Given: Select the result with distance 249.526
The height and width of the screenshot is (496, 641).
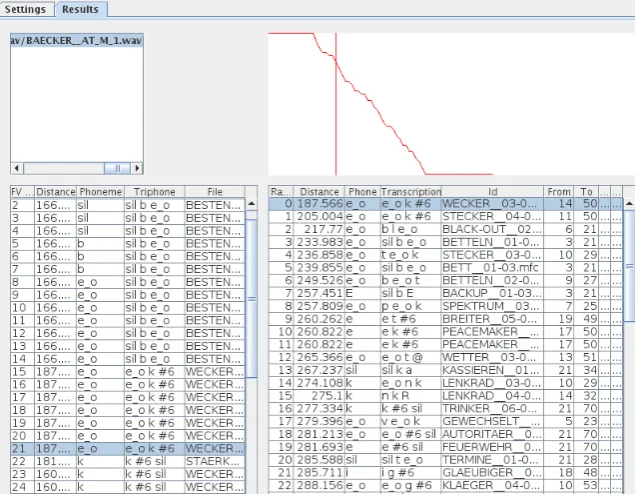Looking at the screenshot, I should tap(446, 280).
